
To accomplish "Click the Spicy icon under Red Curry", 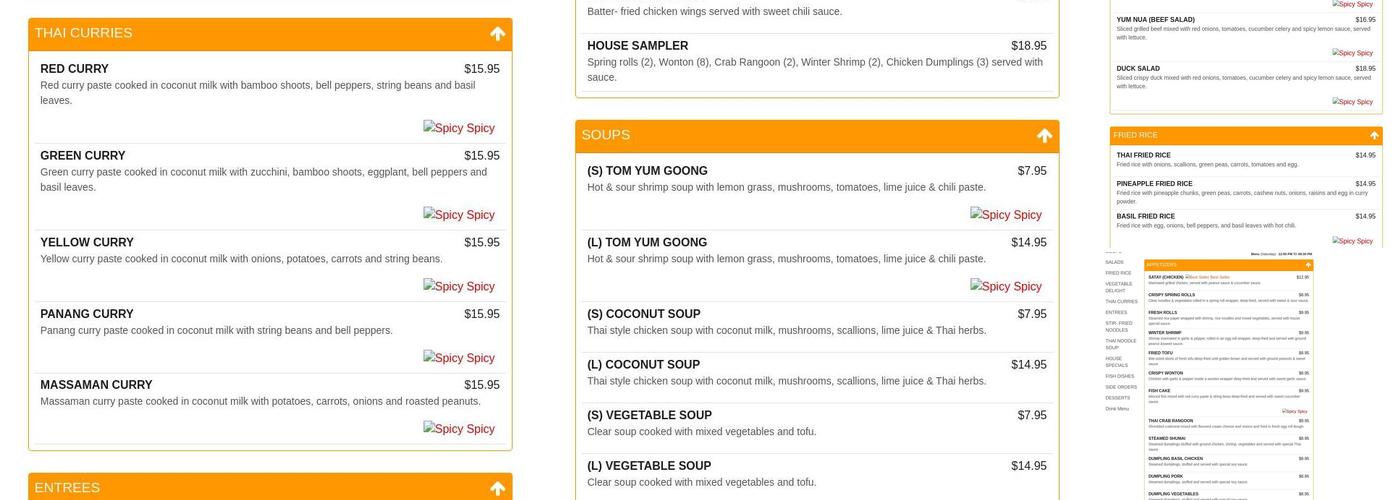I will tap(459, 128).
